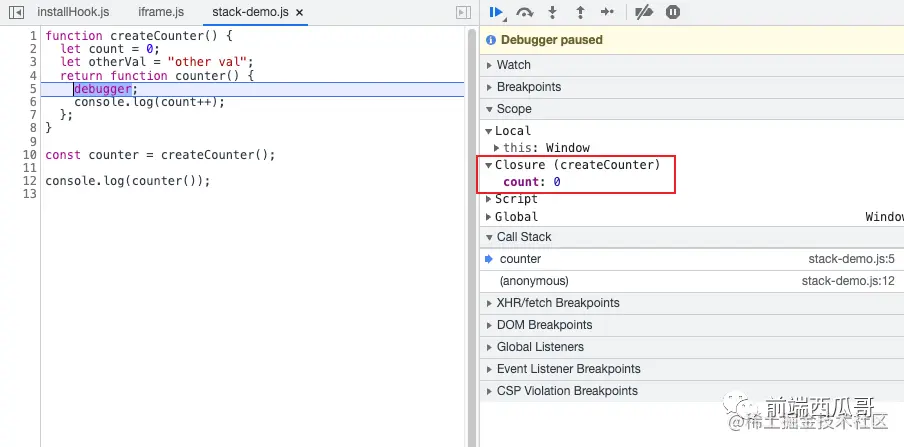This screenshot has height=447, width=904.
Task: Switch to installHook.js tab
Action: coord(73,12)
